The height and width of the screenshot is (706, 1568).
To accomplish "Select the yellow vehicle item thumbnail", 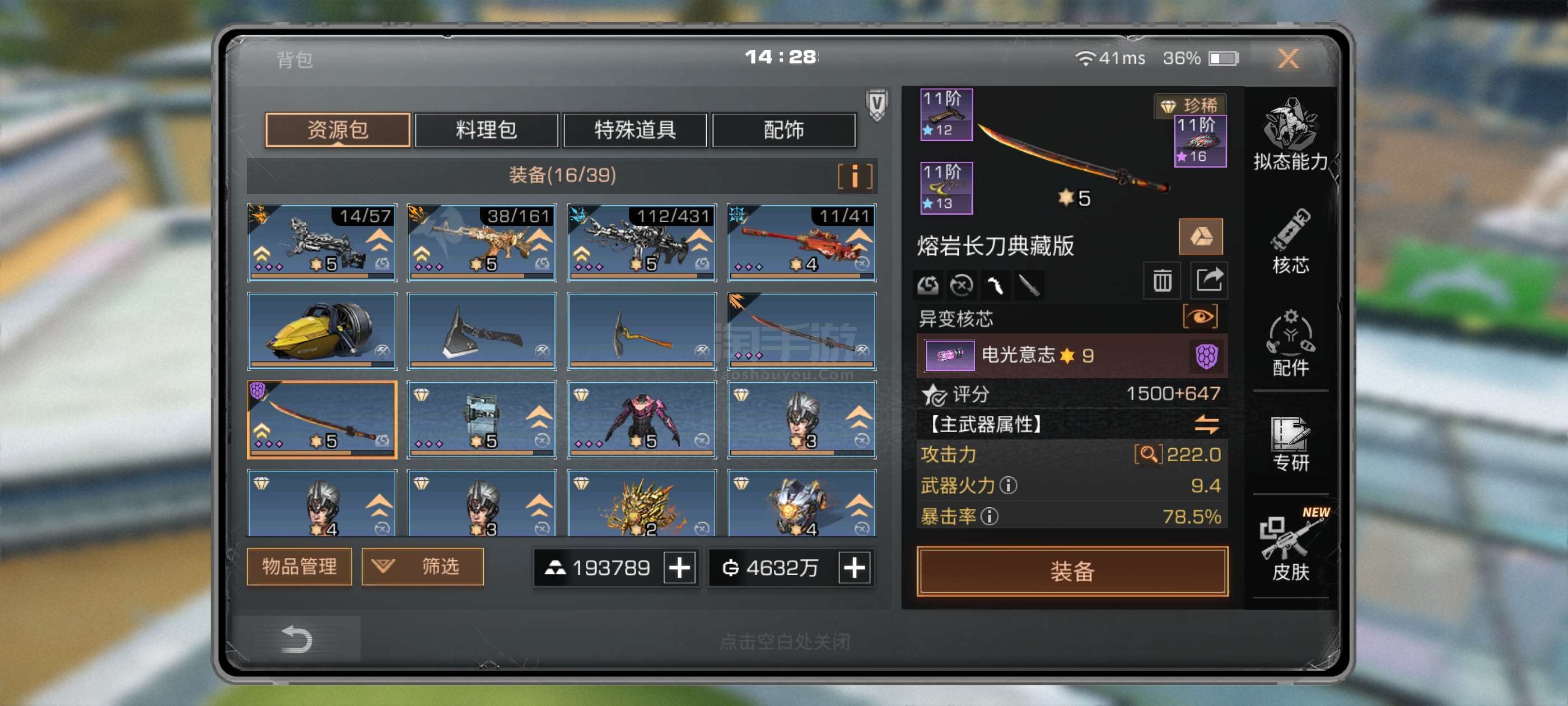I will (x=322, y=331).
